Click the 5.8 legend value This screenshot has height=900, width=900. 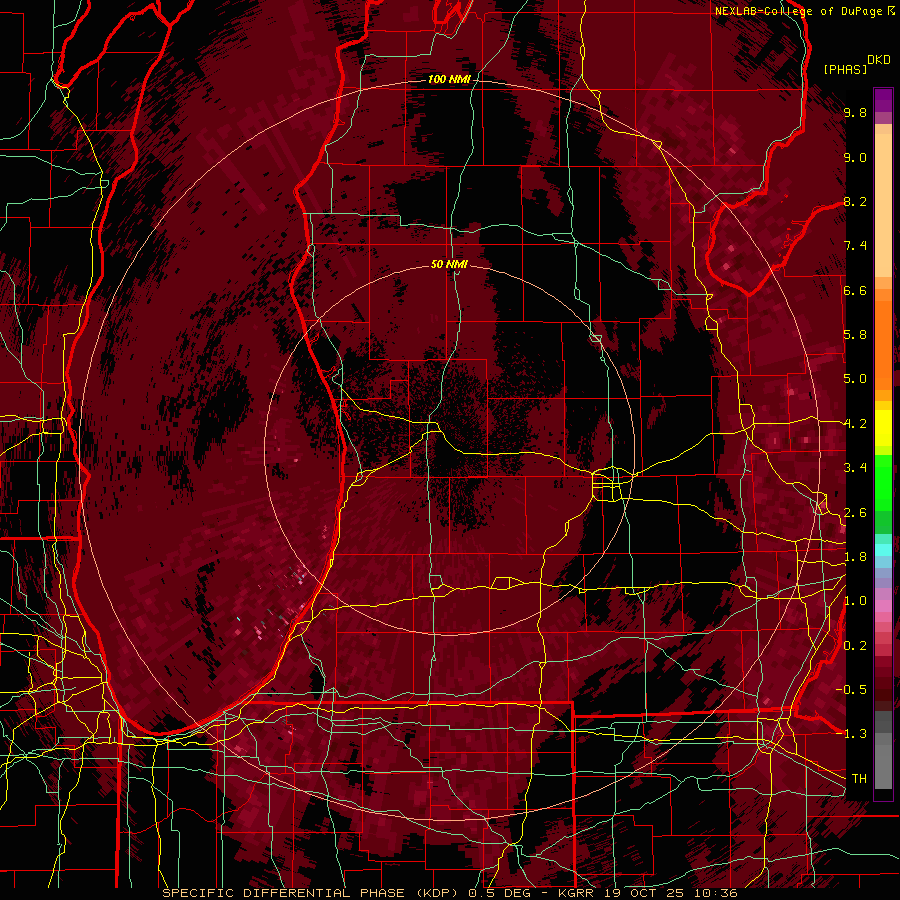pyautogui.click(x=855, y=335)
